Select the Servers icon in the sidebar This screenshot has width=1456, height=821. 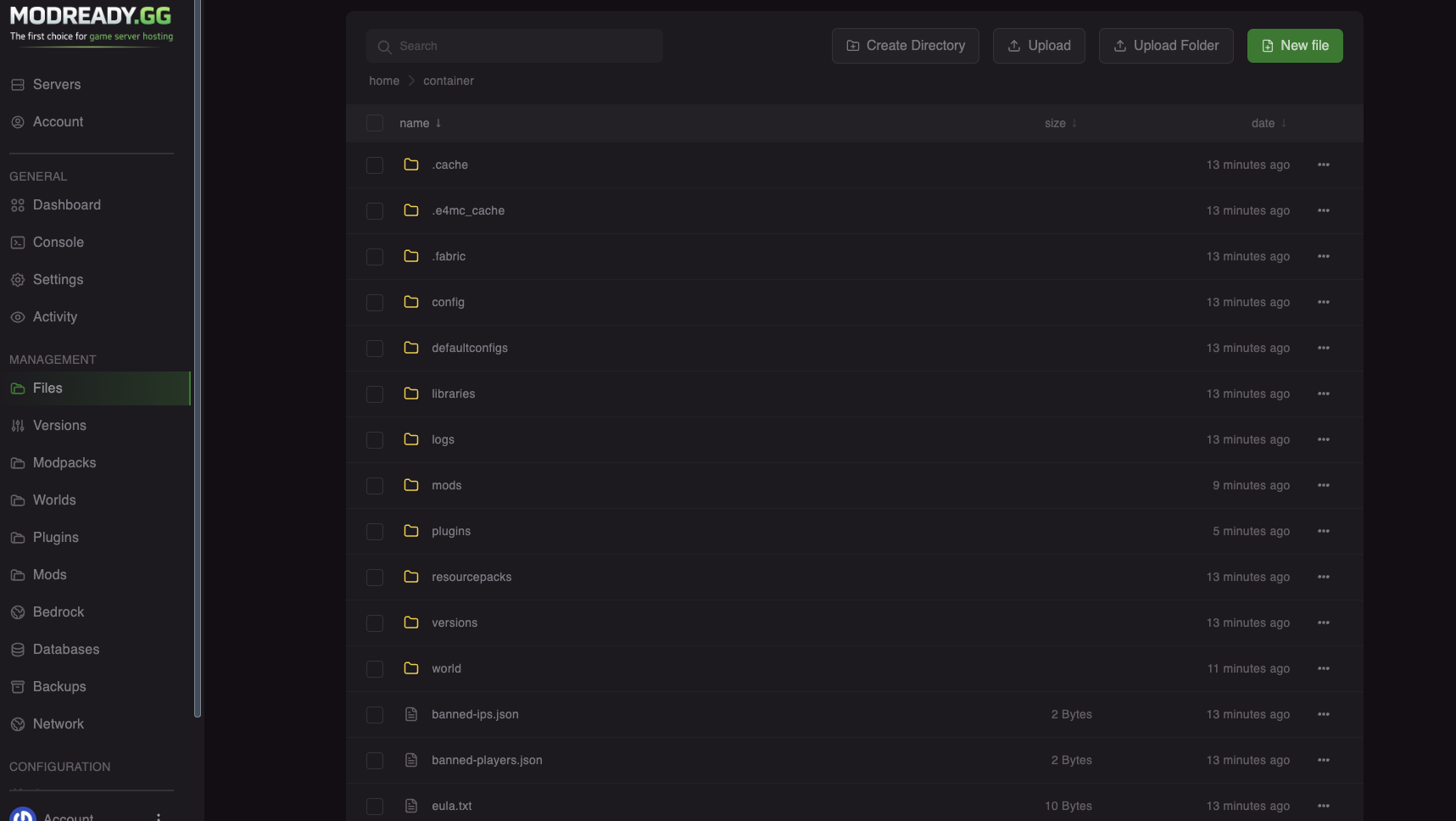(17, 84)
